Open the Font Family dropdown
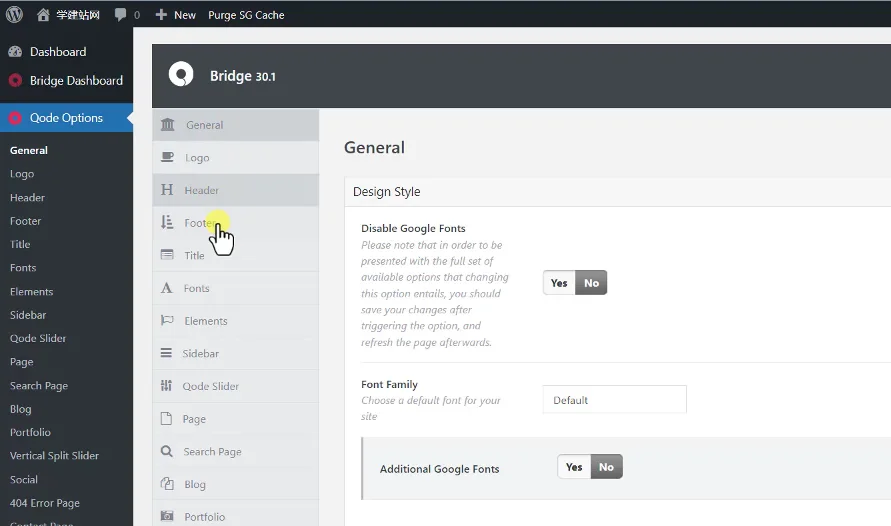This screenshot has height=526, width=891. [614, 400]
